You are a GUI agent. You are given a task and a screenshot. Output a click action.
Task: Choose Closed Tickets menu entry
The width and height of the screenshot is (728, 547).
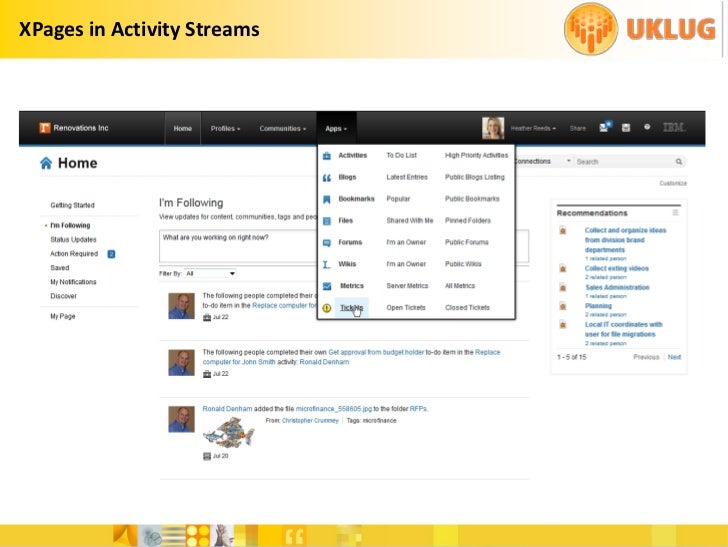click(x=467, y=308)
